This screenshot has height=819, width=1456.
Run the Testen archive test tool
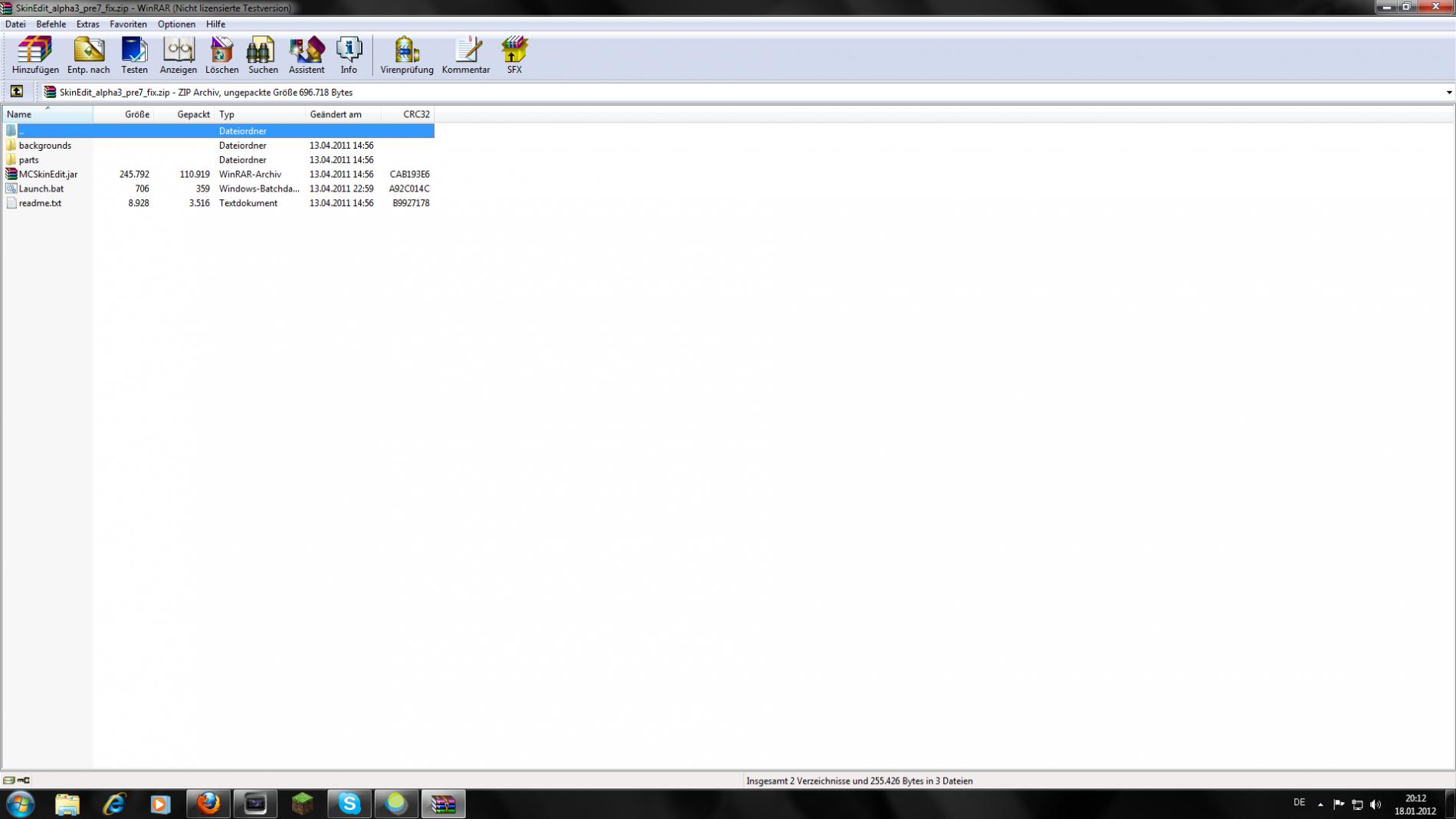point(134,54)
